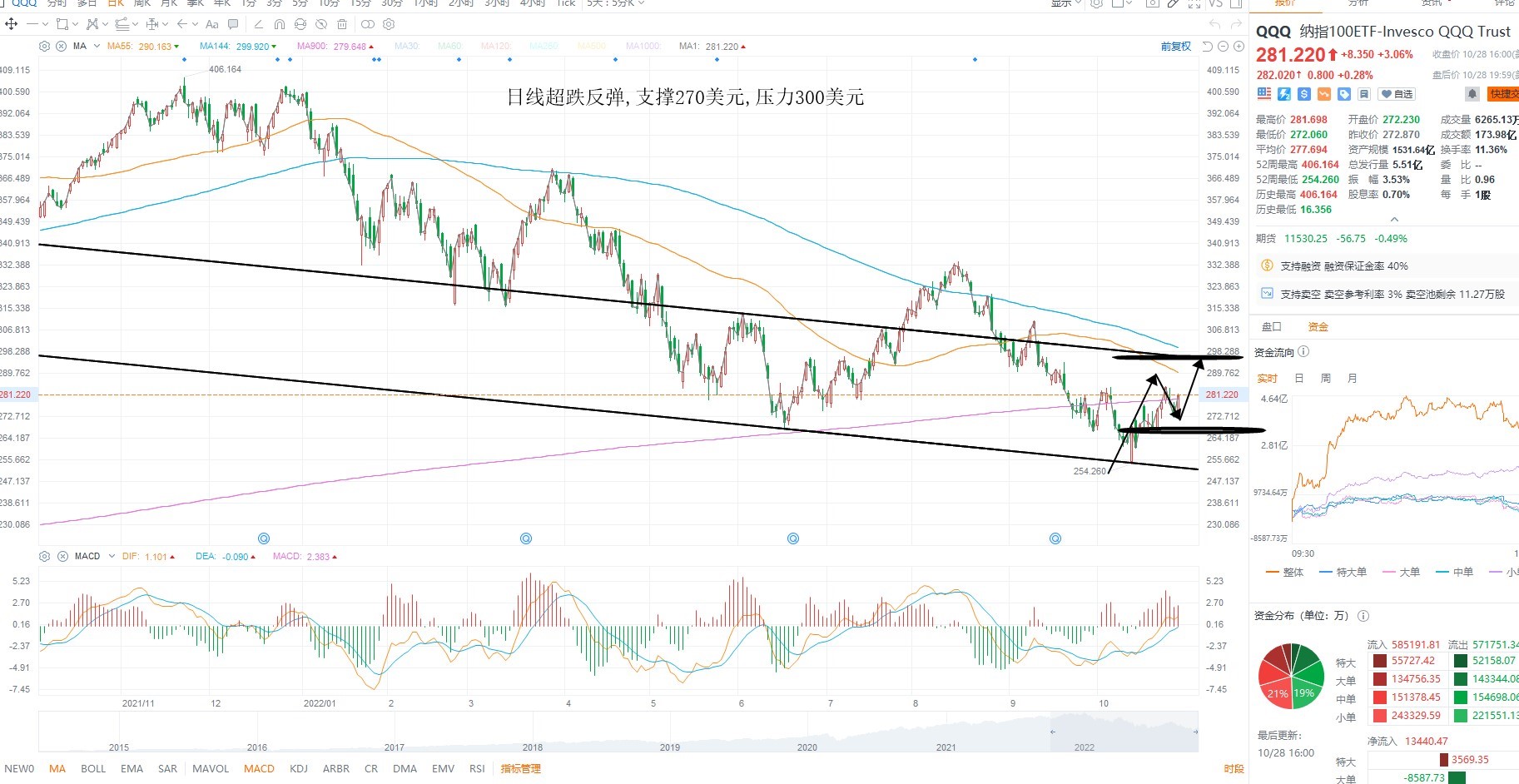
Task: Switch to the RSI indicator tab
Action: 477,769
